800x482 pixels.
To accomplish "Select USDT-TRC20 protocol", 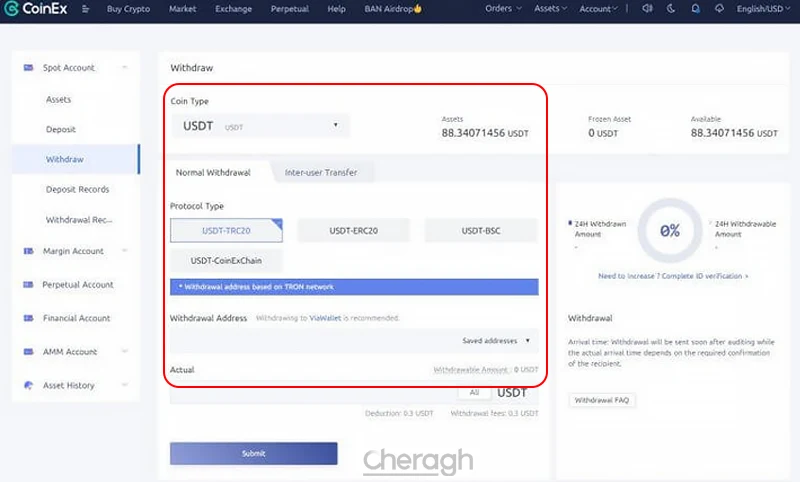I will coord(226,231).
